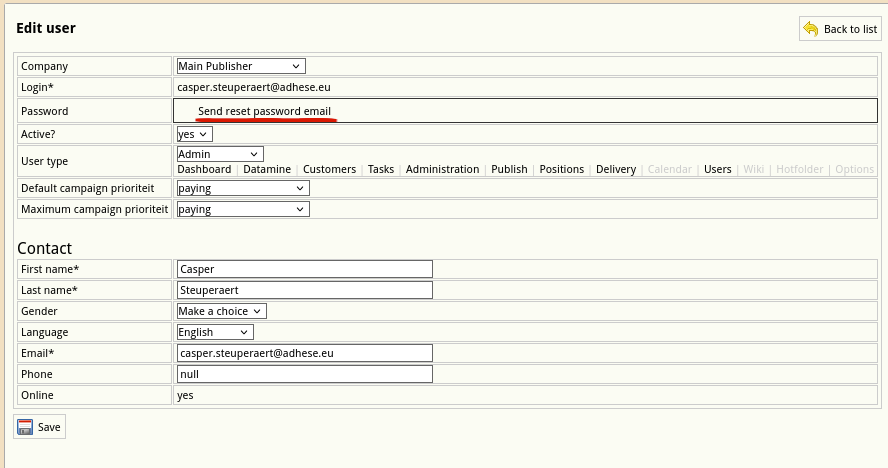Select the Dashboard permission item
Viewport: 888px width, 468px height.
click(x=204, y=169)
